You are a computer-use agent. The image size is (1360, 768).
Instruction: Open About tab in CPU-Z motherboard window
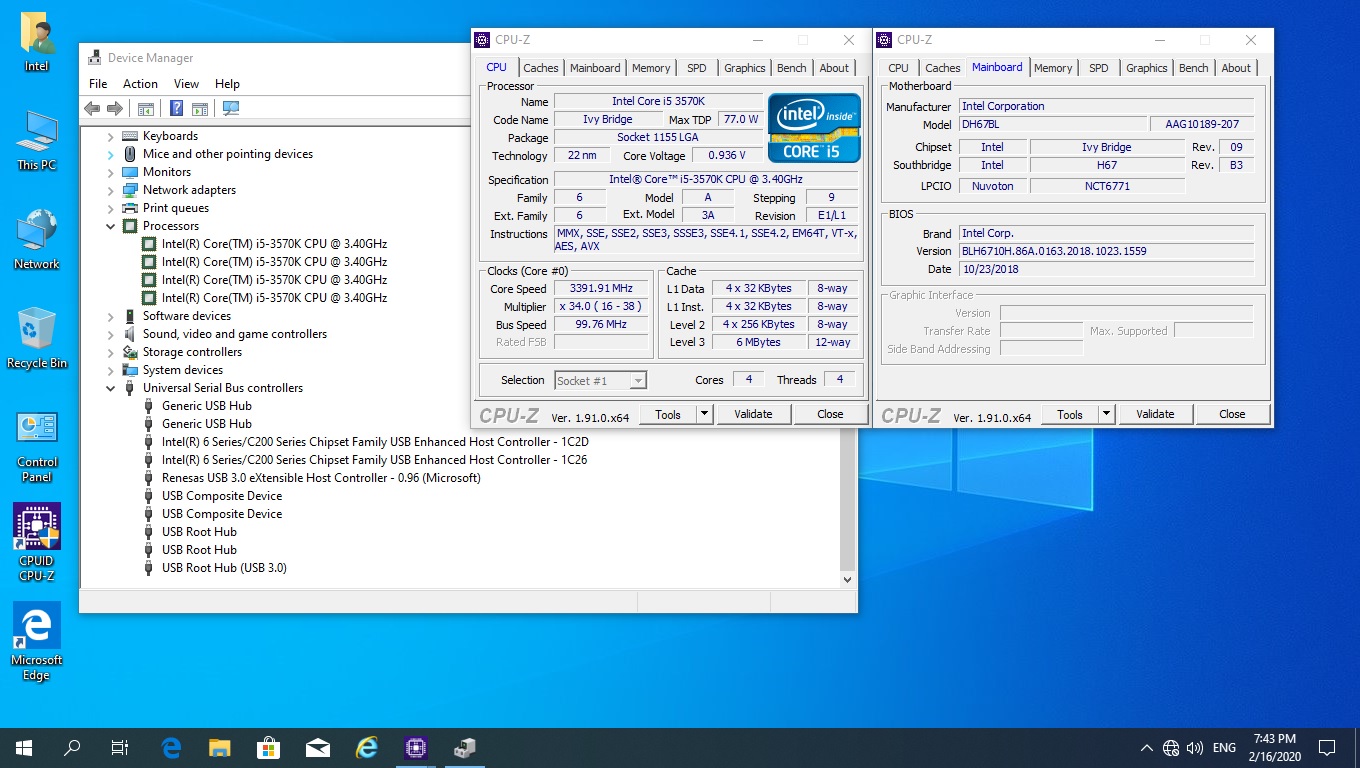coord(1236,68)
